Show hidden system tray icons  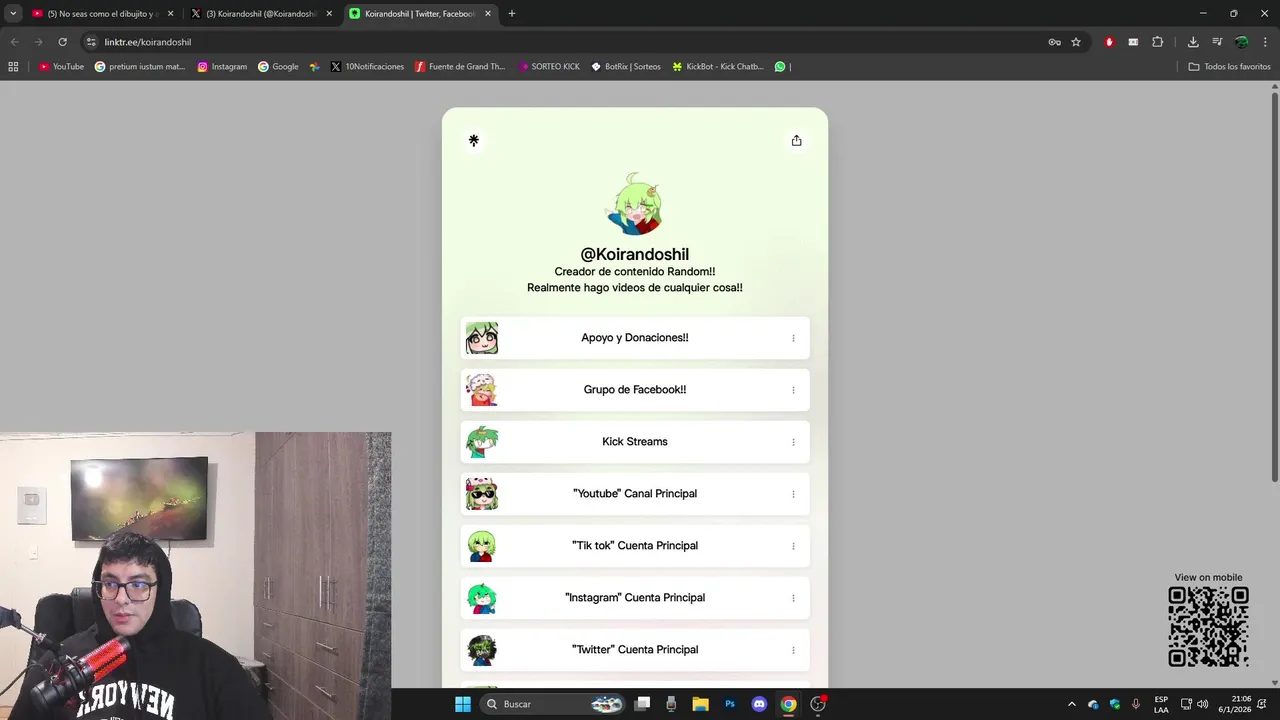point(1072,704)
